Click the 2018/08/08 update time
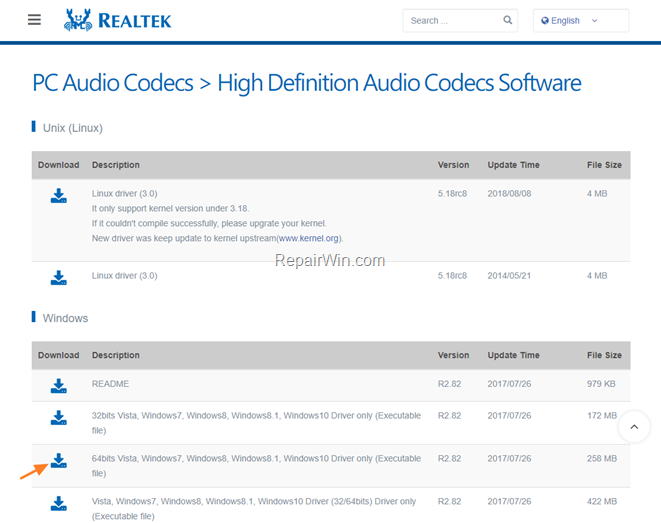Screen dimensions: 661x523 509,193
